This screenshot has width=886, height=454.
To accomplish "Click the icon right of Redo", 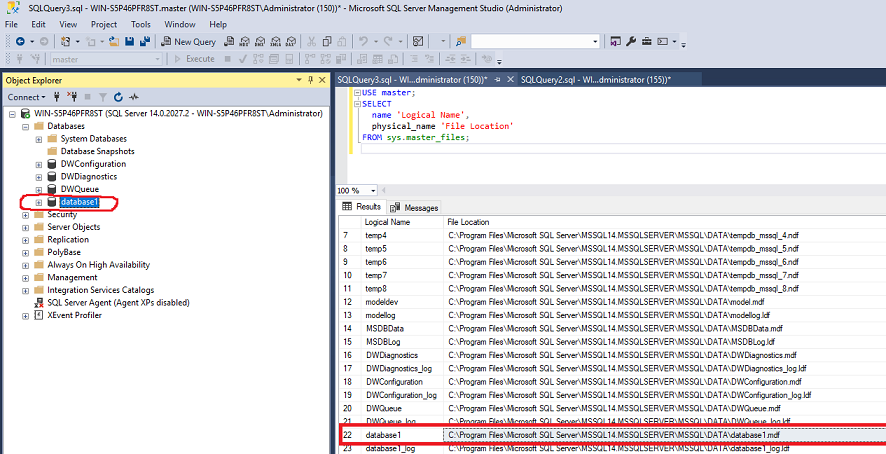I will coord(418,41).
